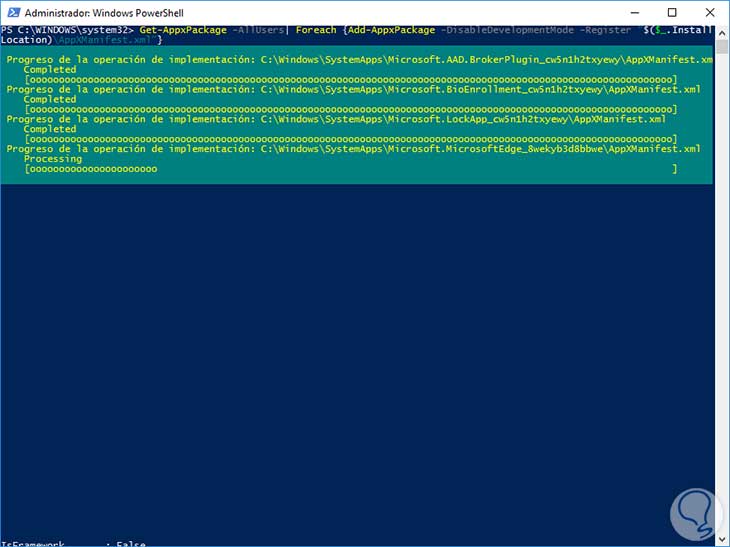730x547 pixels.
Task: Click the window title 'Administrador: Windows PowerShell'
Action: point(104,13)
